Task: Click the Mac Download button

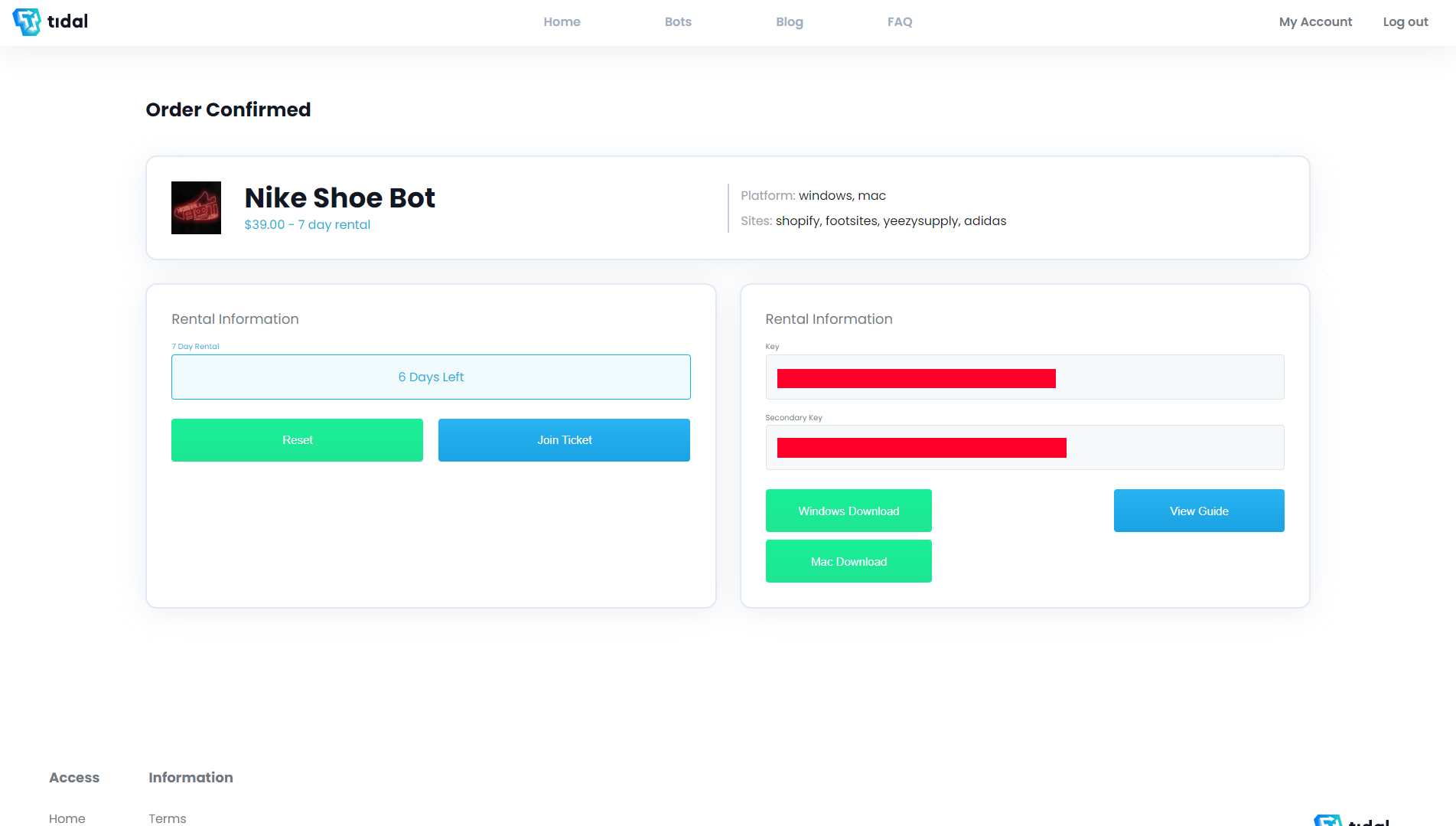Action: pos(848,561)
